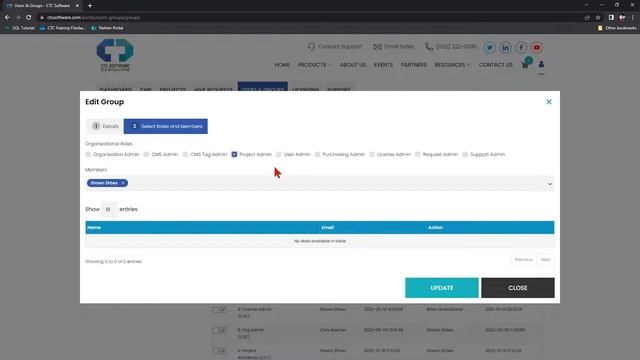Viewport: 640px width, 360px height.
Task: Check the Organization Admin role
Action: click(x=88, y=154)
